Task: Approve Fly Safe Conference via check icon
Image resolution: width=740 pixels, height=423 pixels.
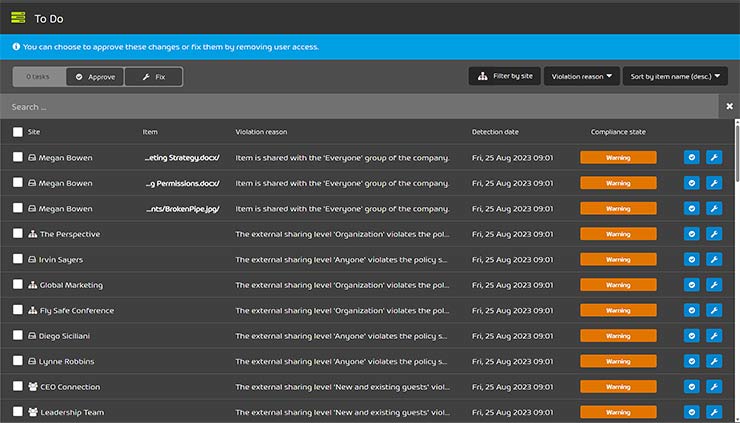Action: [x=692, y=310]
